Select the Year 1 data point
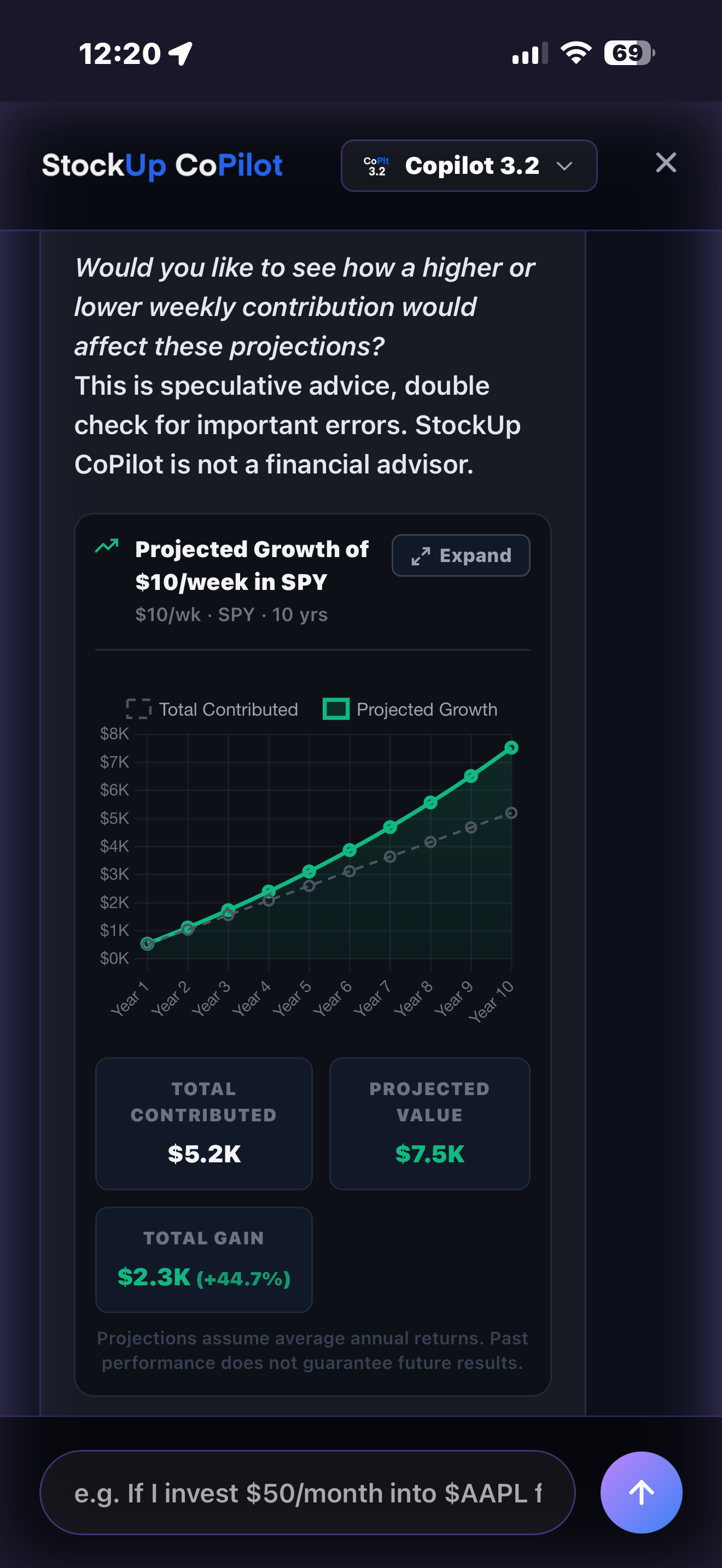 click(147, 944)
